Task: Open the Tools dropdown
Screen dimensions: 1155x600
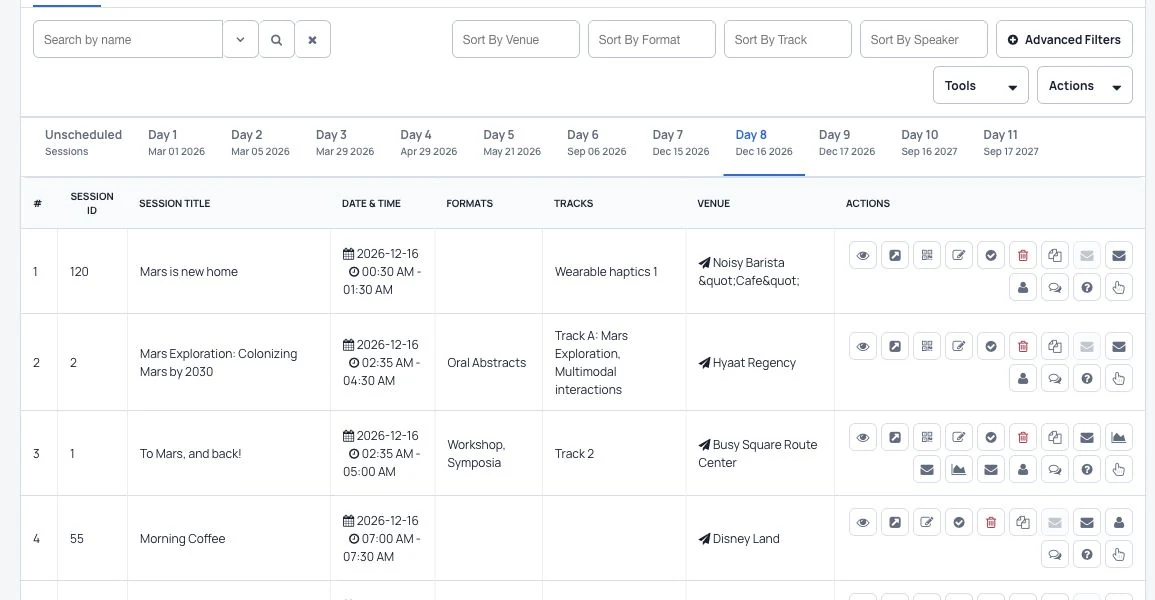Action: [980, 85]
